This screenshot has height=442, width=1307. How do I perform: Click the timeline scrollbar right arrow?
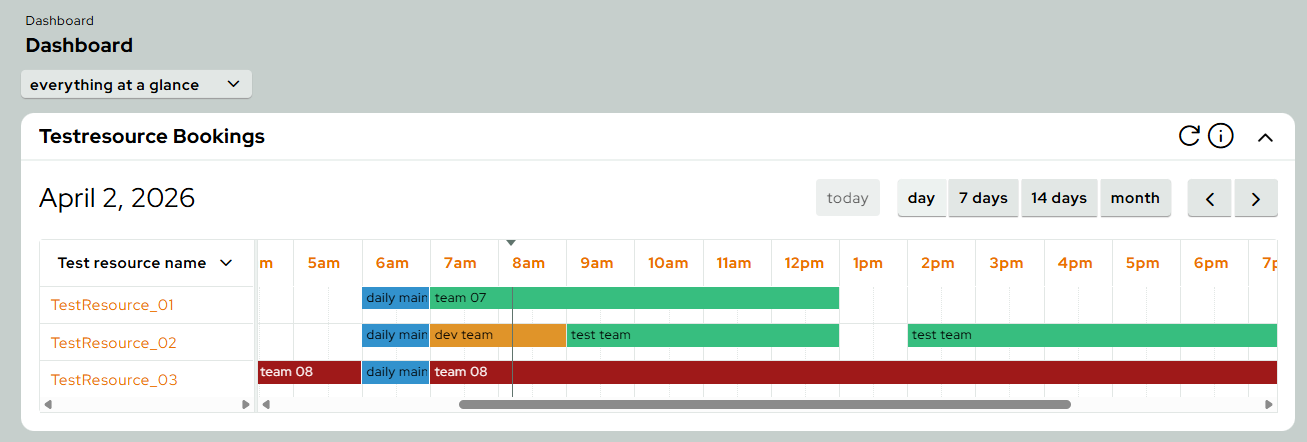tap(1270, 405)
